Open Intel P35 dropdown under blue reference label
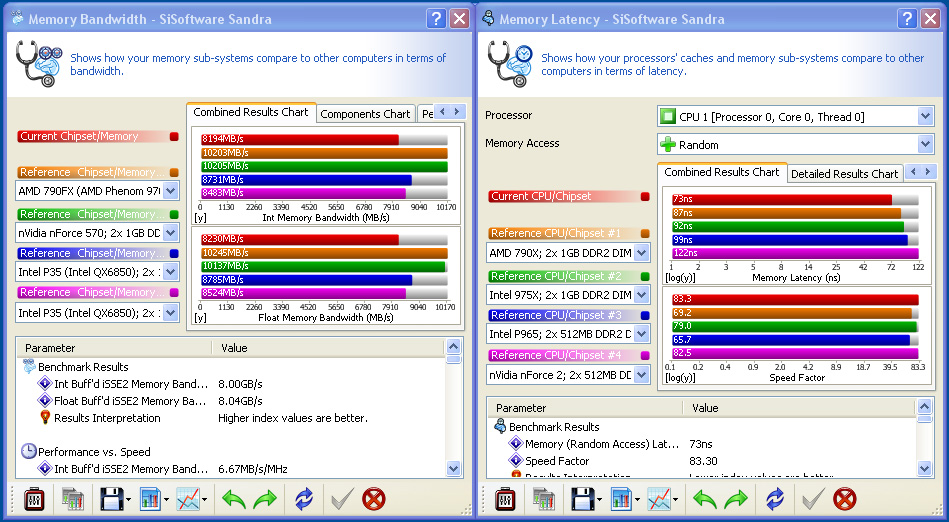The height and width of the screenshot is (522, 949). click(171, 272)
